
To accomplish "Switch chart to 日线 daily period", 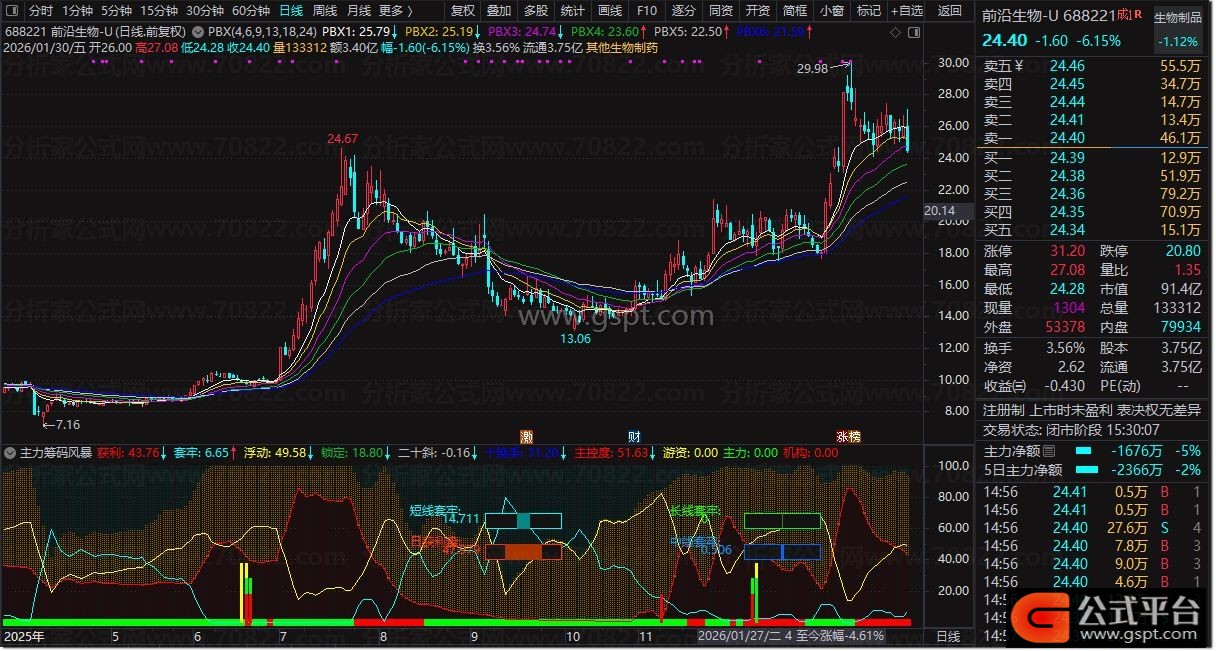I will pyautogui.click(x=291, y=11).
